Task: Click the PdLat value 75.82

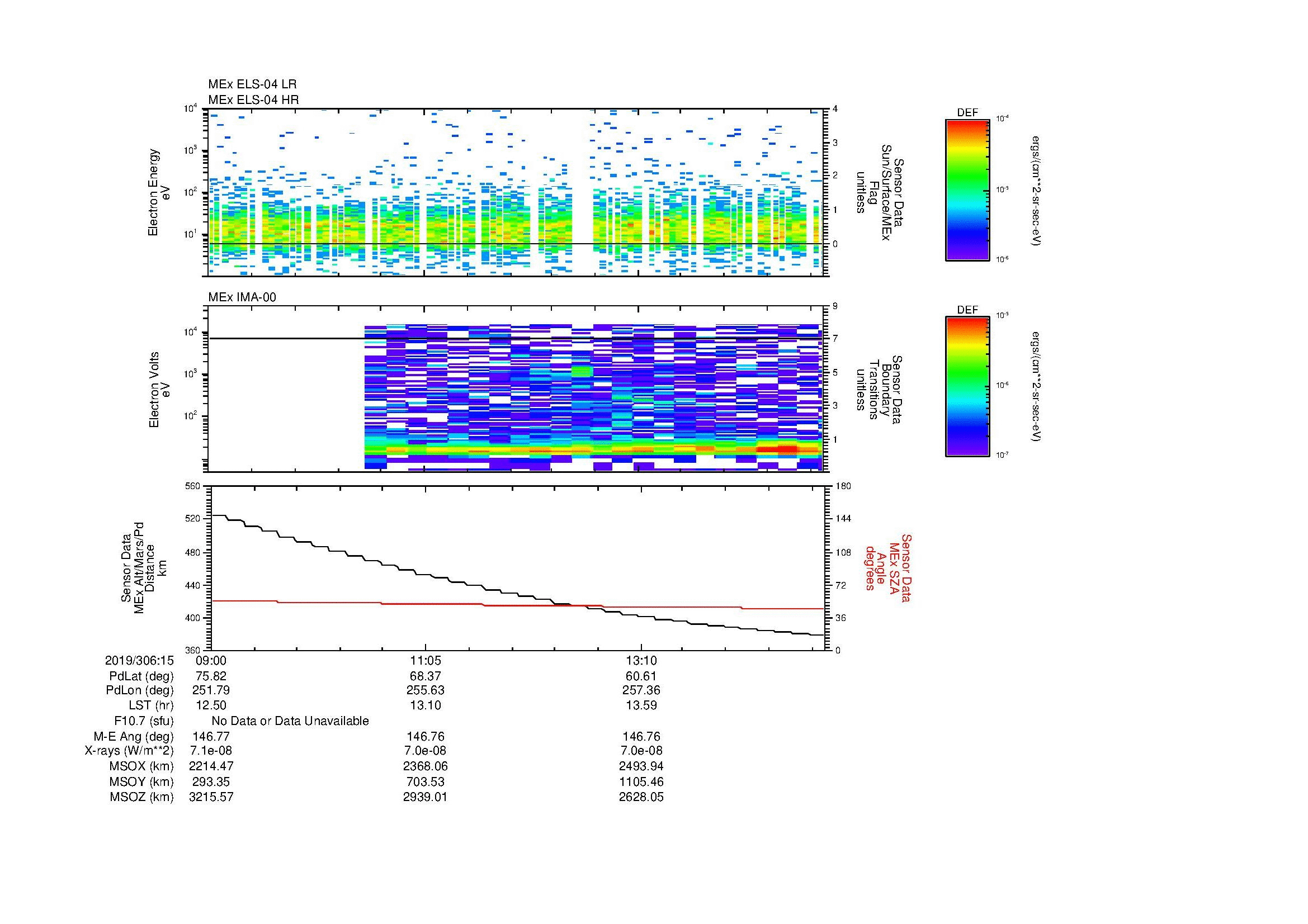Action: [211, 676]
